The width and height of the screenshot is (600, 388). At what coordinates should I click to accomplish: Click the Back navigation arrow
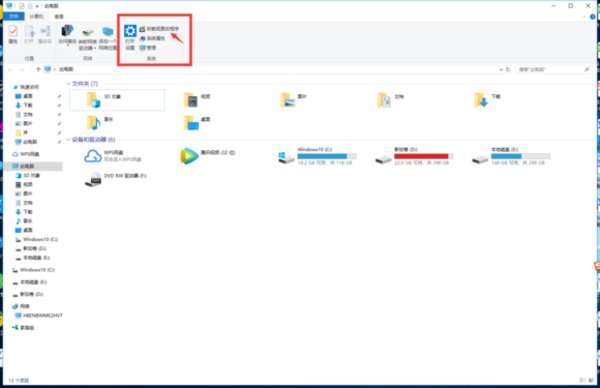click(x=10, y=69)
